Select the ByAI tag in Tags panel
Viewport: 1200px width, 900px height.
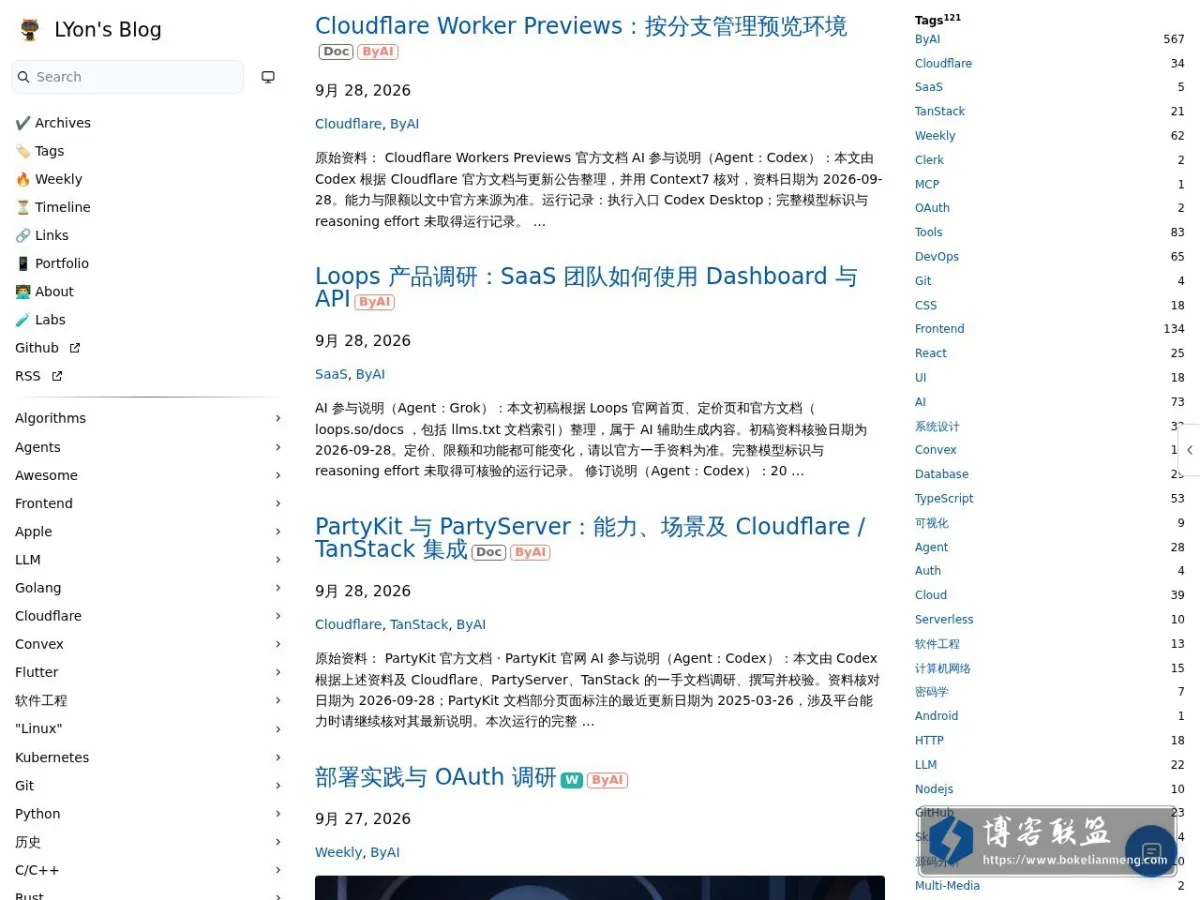coord(927,39)
